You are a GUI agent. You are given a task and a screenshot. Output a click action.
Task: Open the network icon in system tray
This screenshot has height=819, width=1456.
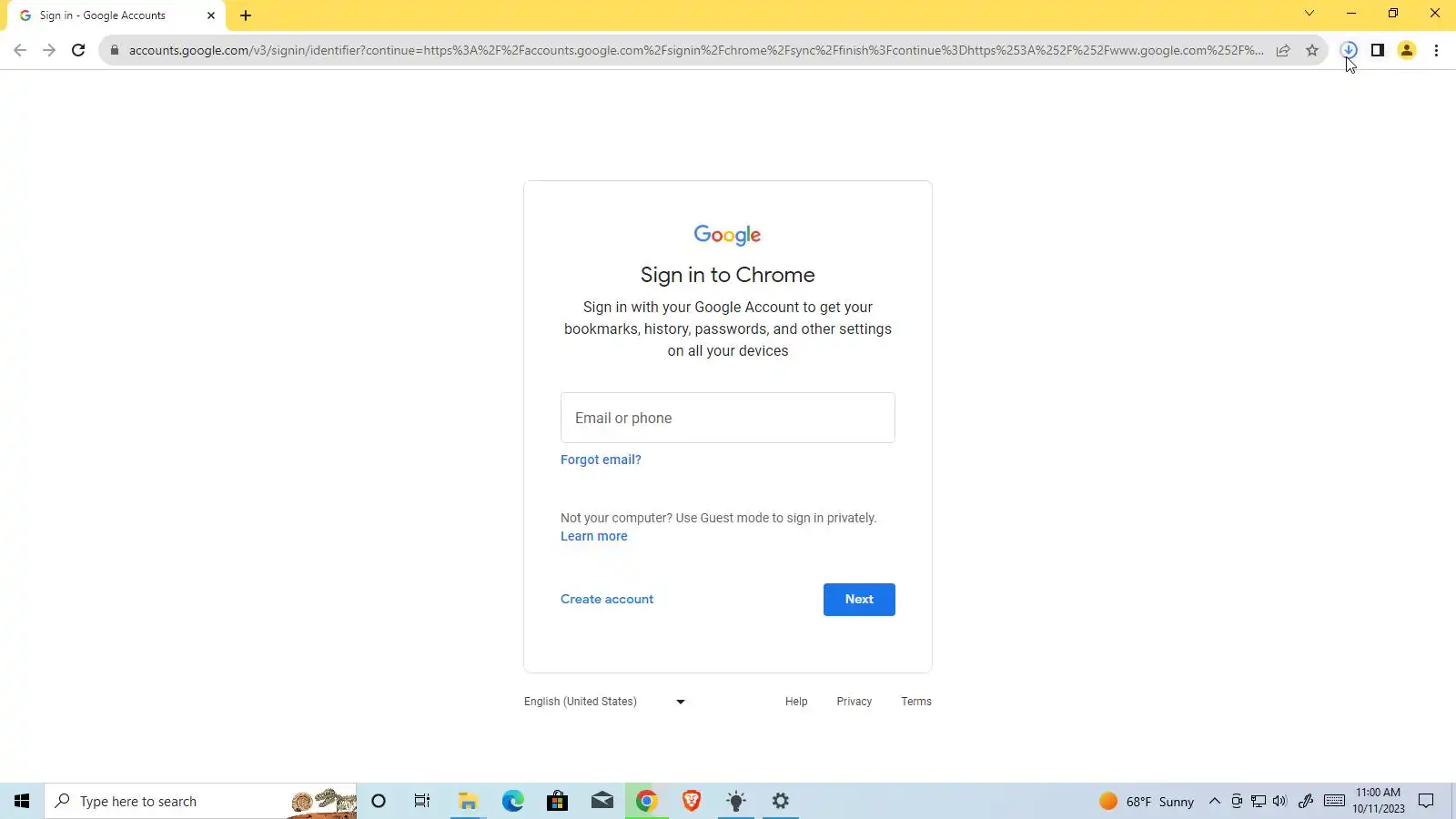pos(1259,801)
